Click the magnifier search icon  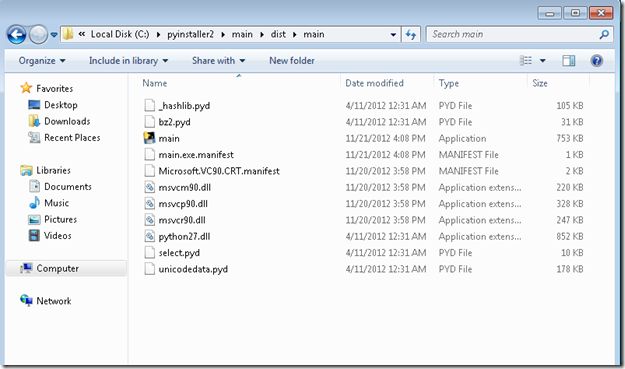tap(604, 34)
